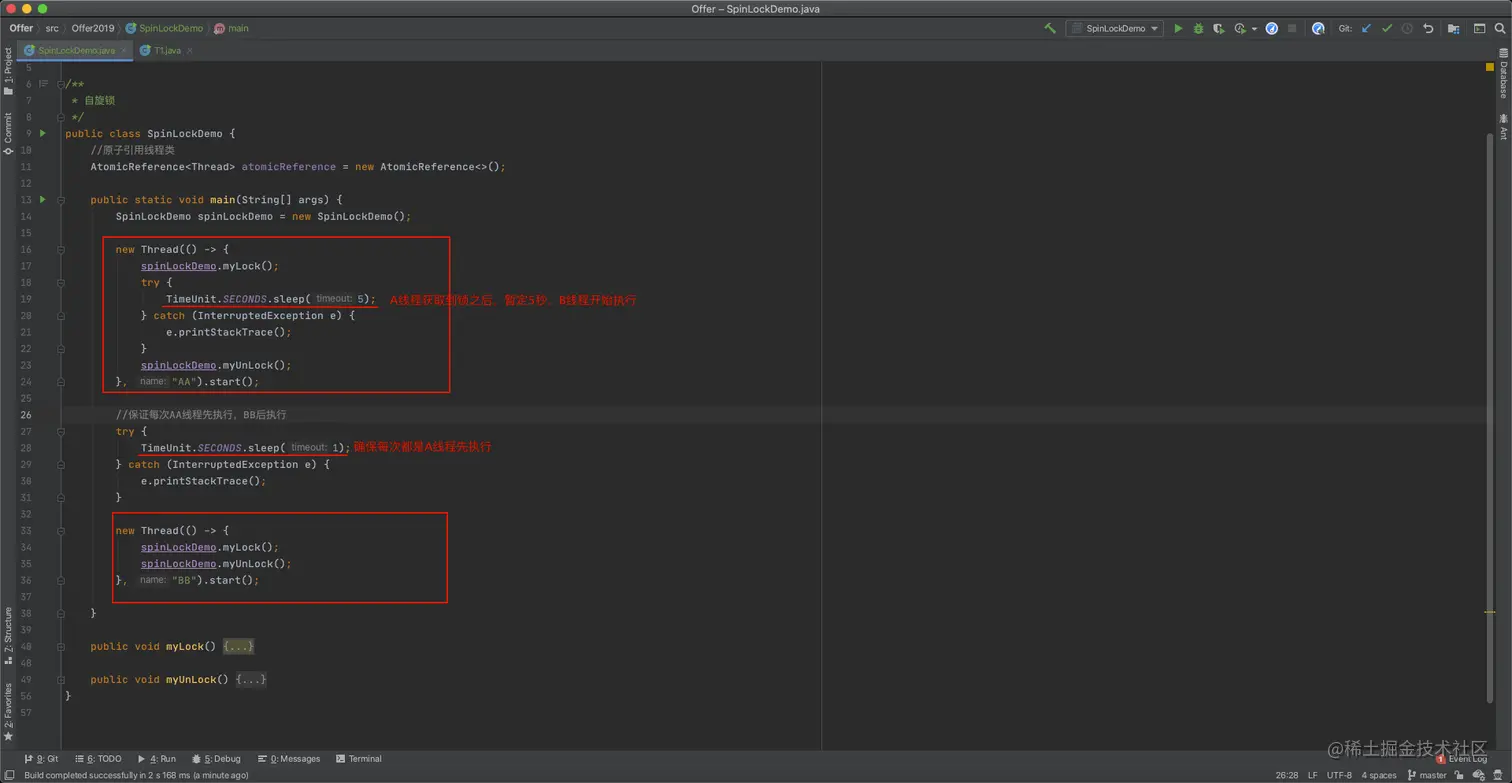The width and height of the screenshot is (1512, 783).
Task: Click 26:28 cursor position in status bar
Action: [x=1286, y=775]
